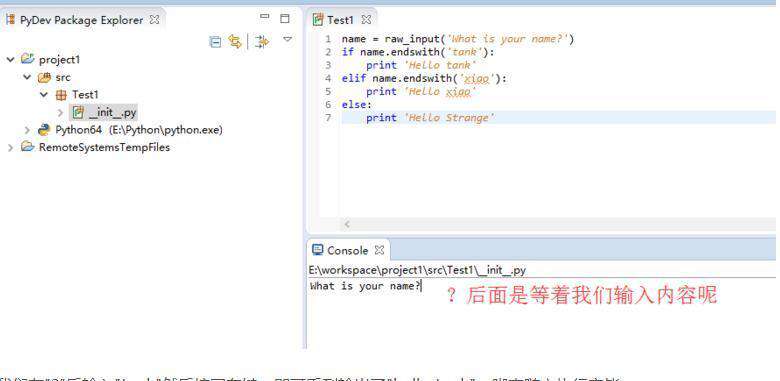Close the Test1 editor tab
Viewport: 780px width, 381px height.
click(366, 20)
